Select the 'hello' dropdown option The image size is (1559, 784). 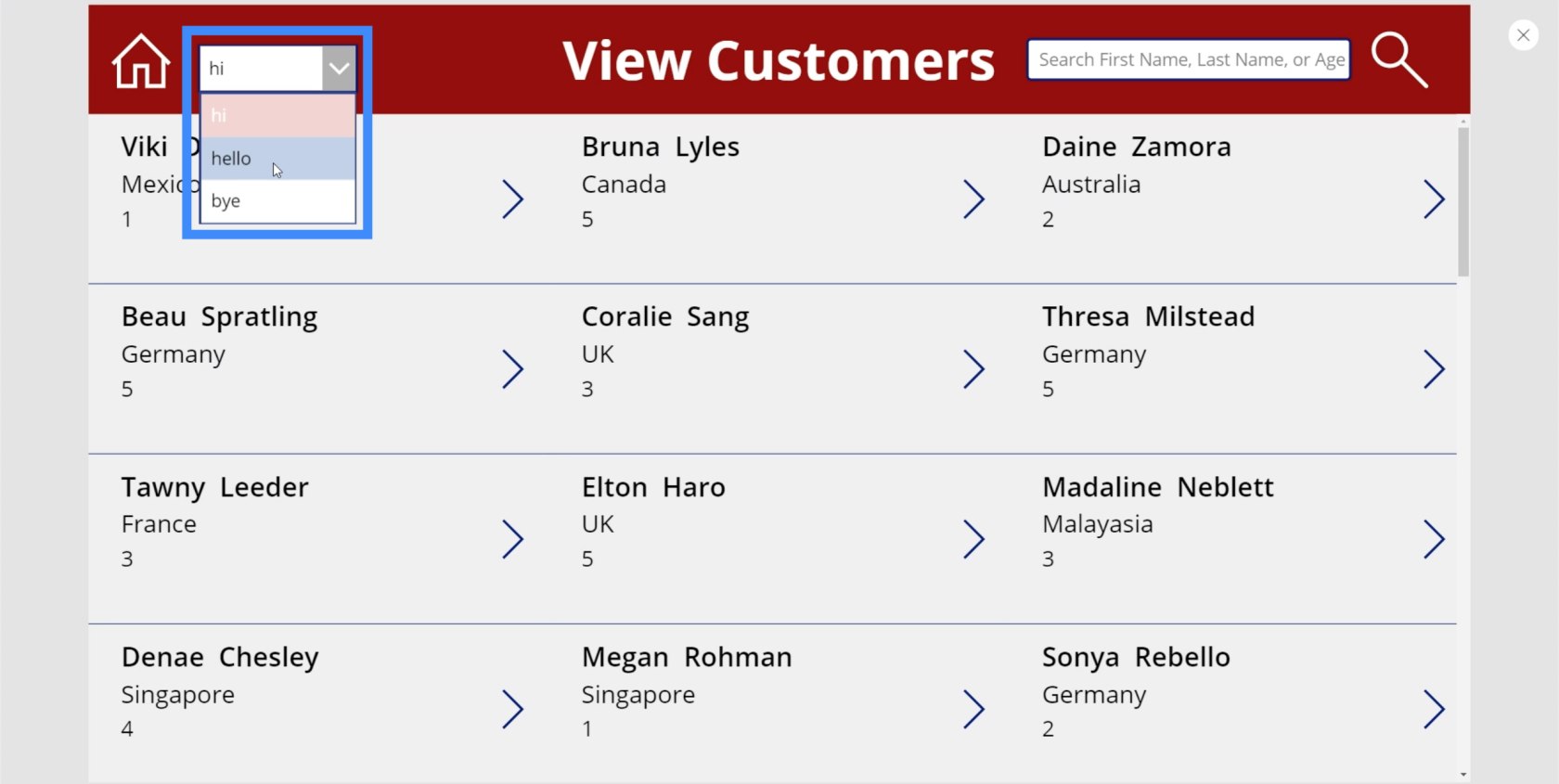pyautogui.click(x=277, y=159)
